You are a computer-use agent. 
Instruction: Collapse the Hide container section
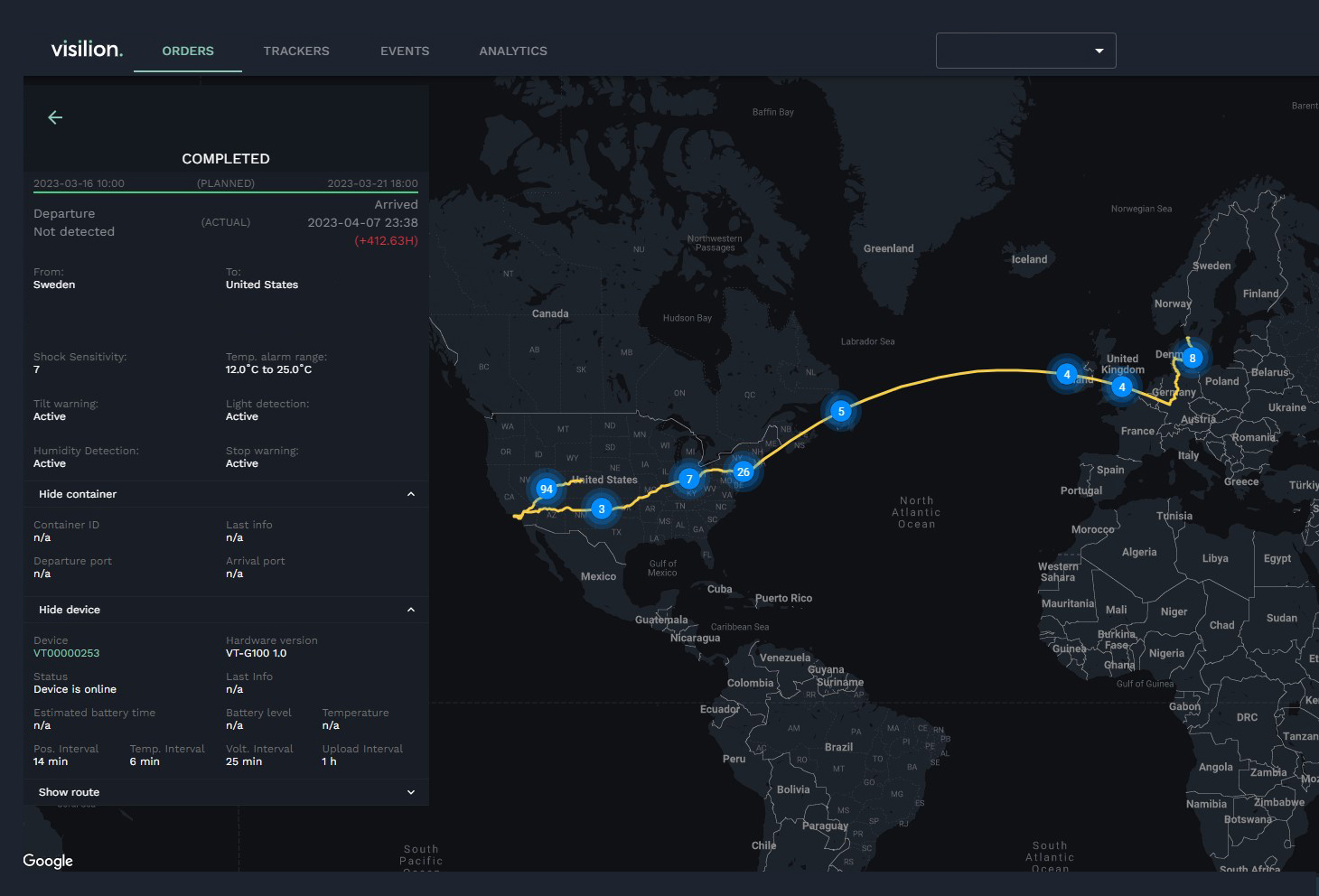226,494
